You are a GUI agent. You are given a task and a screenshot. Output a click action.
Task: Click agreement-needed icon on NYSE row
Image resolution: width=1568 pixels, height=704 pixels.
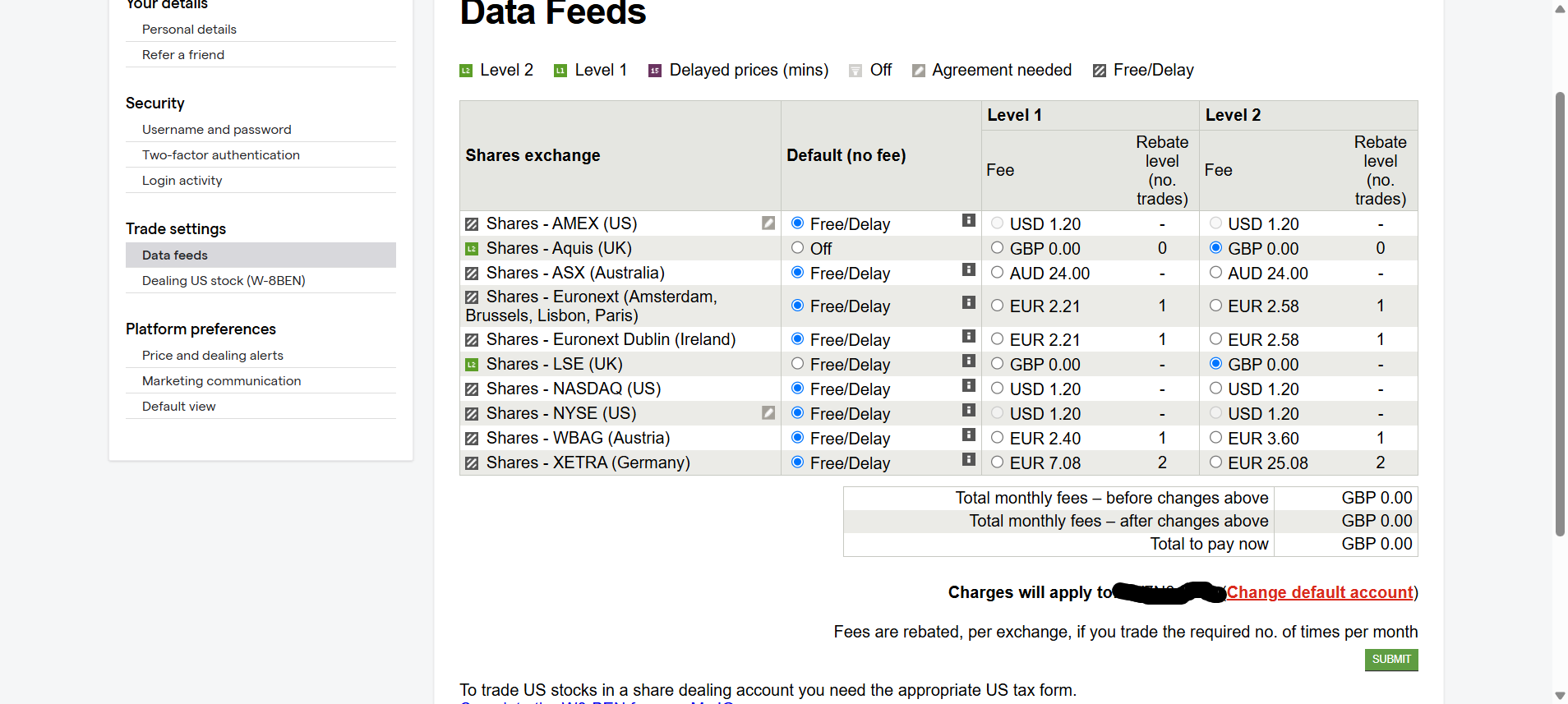[768, 412]
